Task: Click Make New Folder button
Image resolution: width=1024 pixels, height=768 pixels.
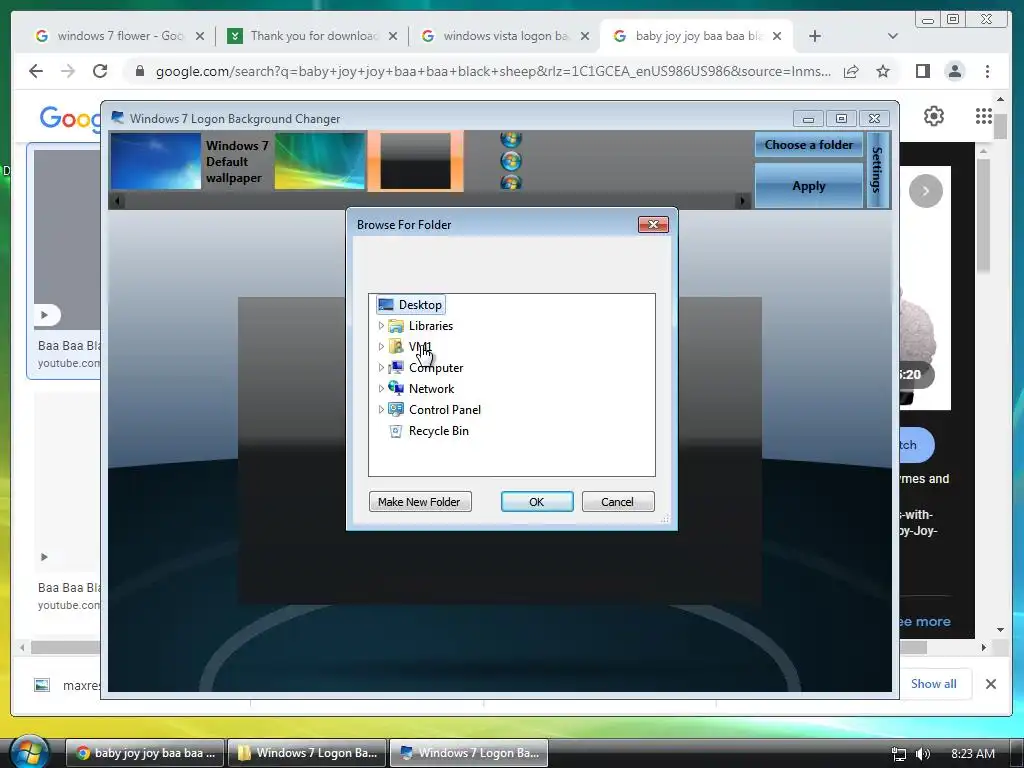Action: [x=420, y=502]
